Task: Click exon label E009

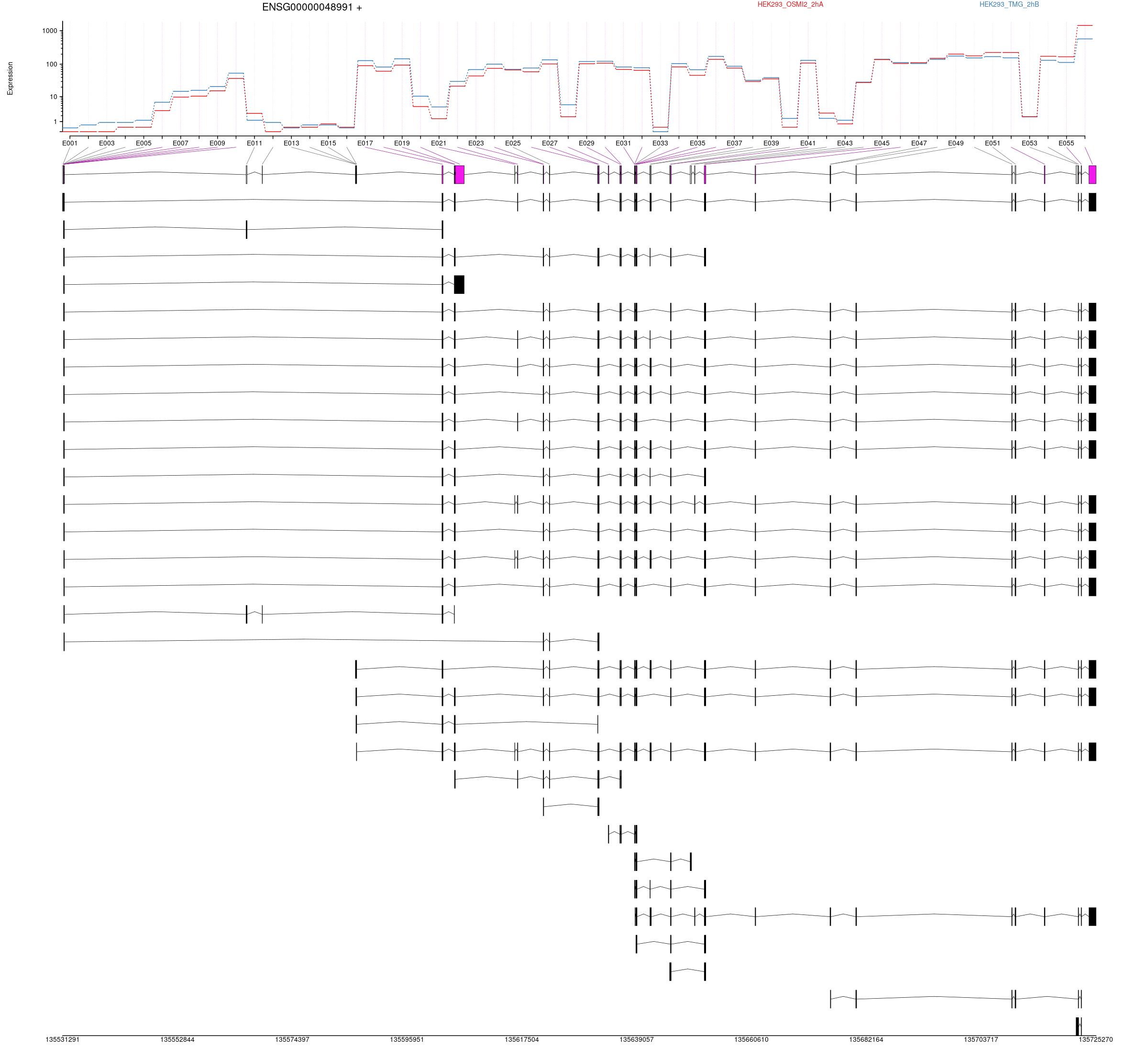Action: pos(218,144)
